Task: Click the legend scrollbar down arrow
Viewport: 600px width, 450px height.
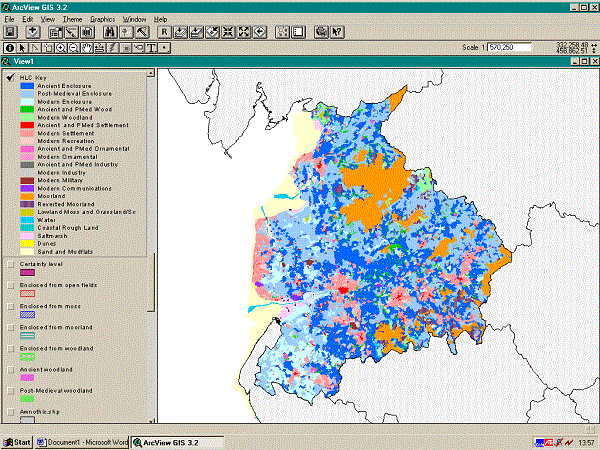Action: [x=151, y=420]
